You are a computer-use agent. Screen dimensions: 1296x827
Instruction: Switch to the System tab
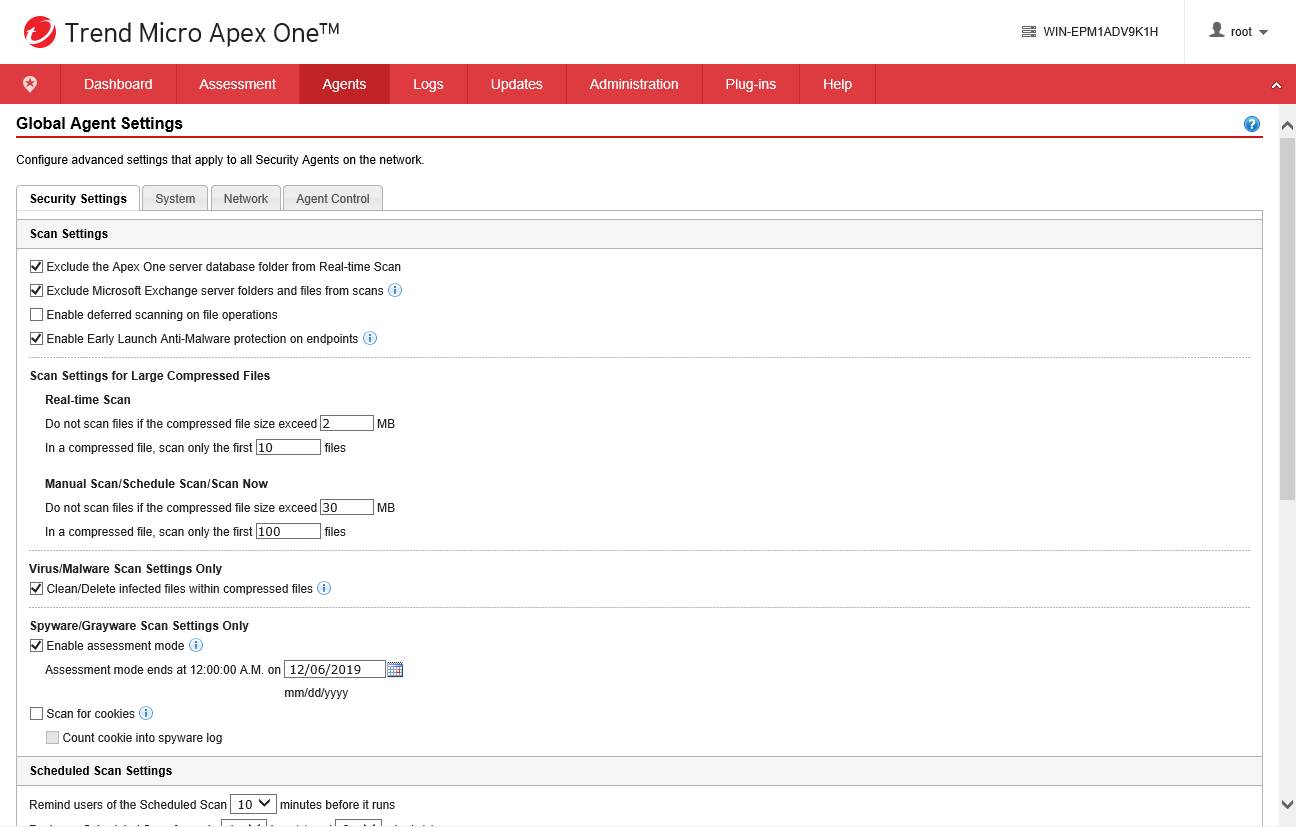point(175,198)
